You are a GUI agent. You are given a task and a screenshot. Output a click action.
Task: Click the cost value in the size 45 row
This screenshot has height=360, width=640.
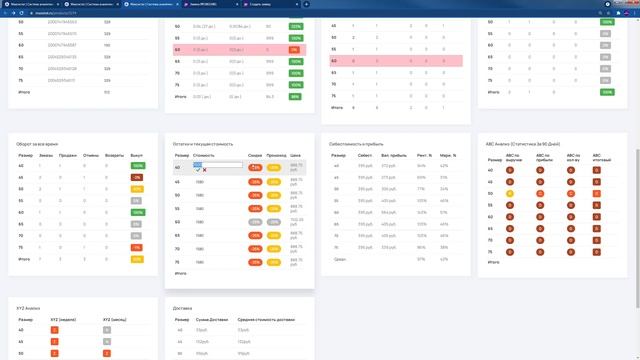click(x=200, y=182)
